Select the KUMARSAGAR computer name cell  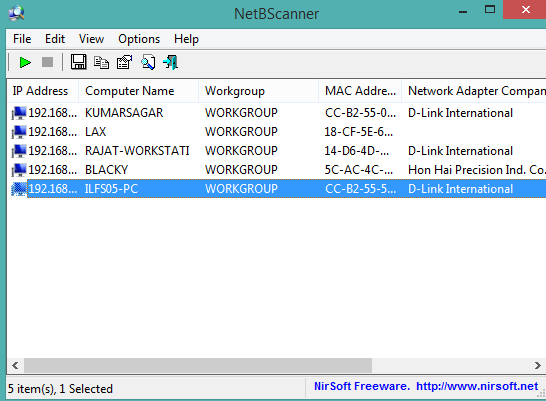[x=124, y=113]
